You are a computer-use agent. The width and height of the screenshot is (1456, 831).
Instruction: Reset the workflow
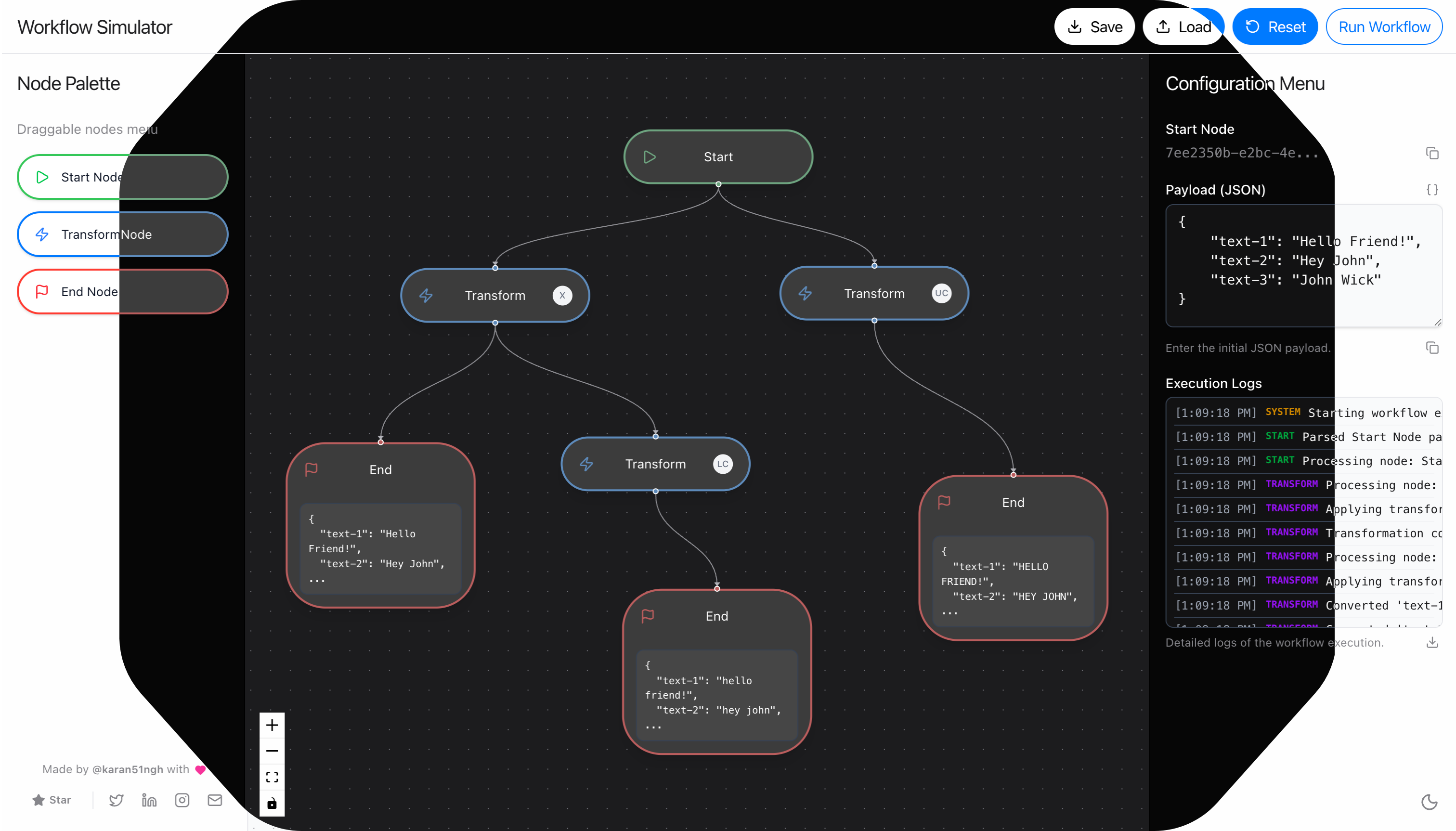click(x=1274, y=27)
